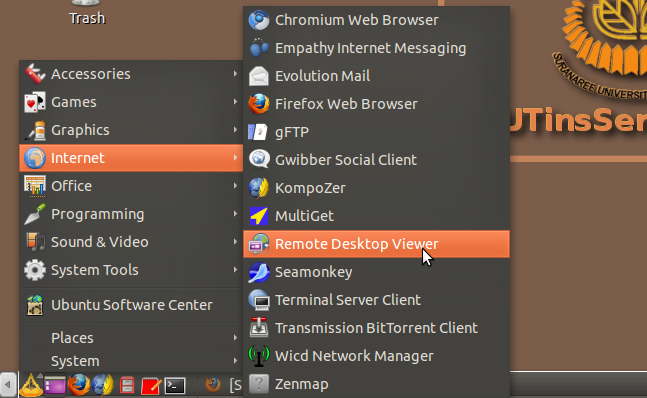647x398 pixels.
Task: Click the gFTP icon
Action: coord(259,132)
